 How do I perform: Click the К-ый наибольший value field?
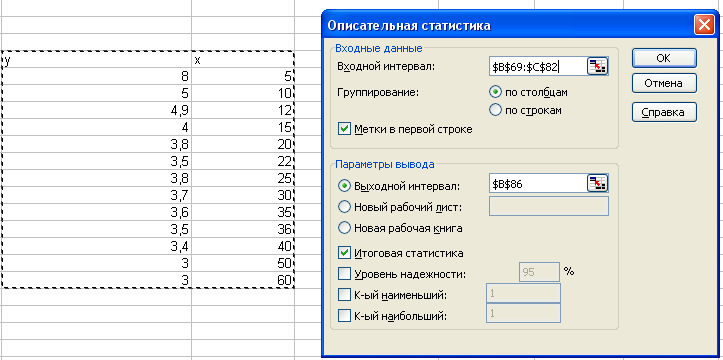pos(523,313)
